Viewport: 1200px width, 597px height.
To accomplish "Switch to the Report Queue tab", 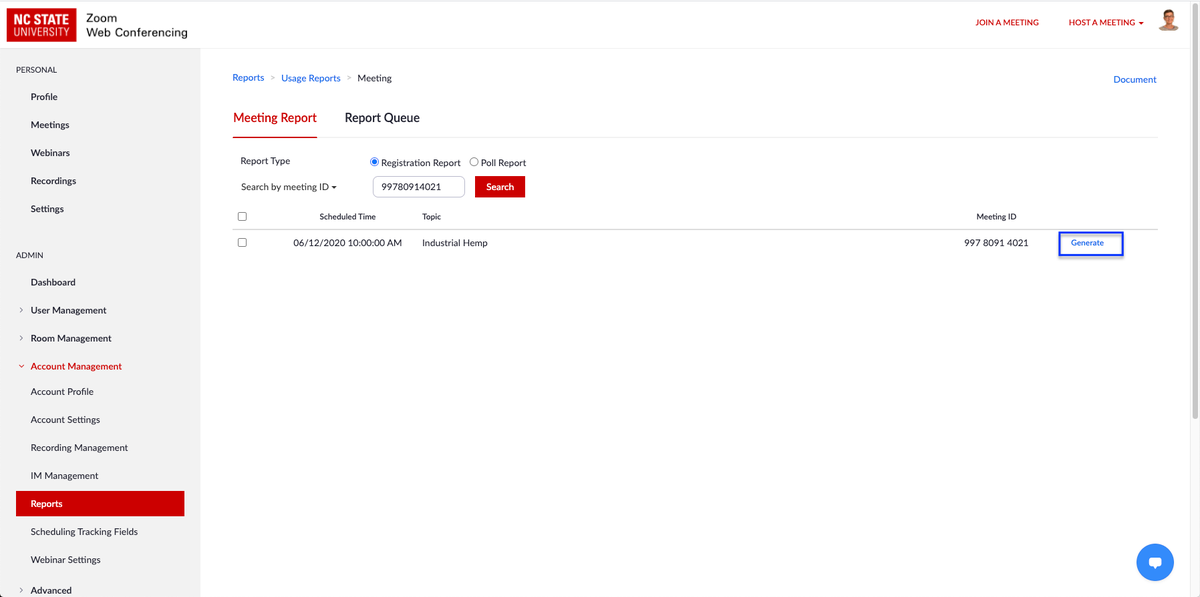I will click(382, 117).
